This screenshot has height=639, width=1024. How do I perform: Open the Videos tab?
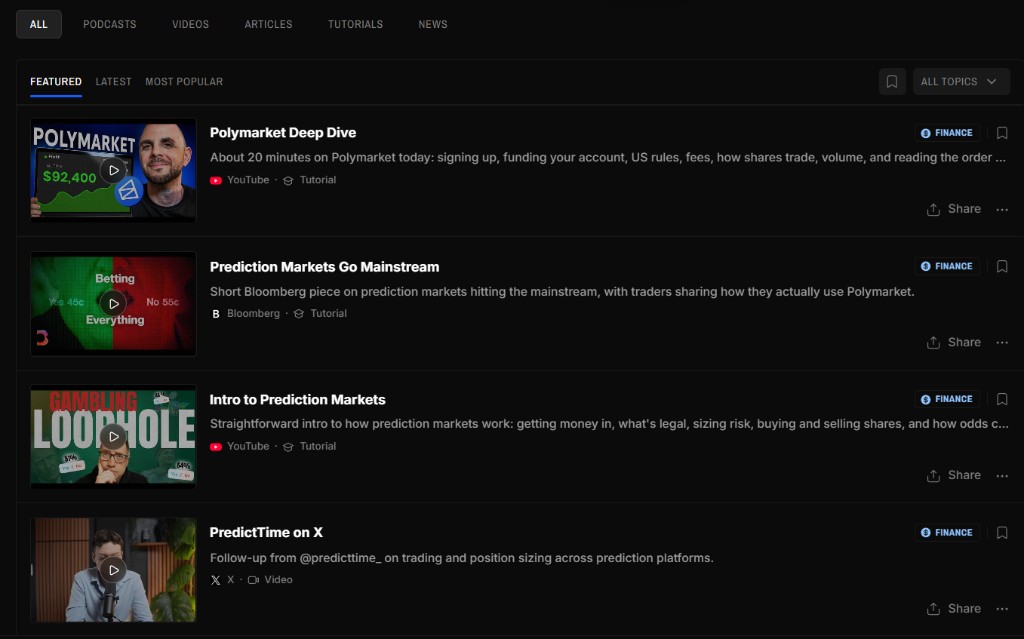[x=190, y=24]
